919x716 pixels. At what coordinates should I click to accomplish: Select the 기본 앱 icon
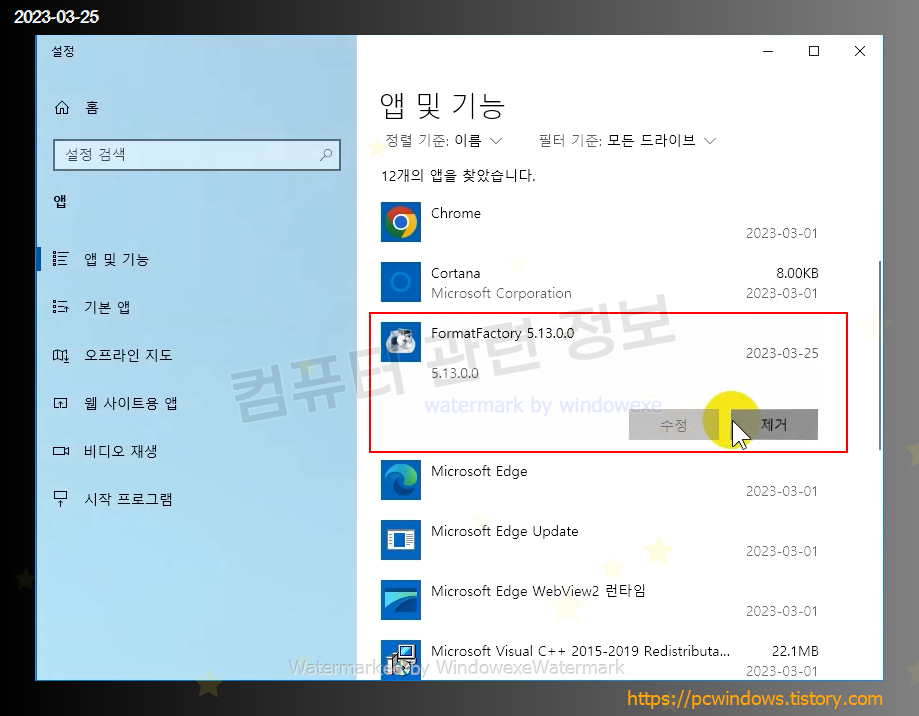[x=60, y=307]
